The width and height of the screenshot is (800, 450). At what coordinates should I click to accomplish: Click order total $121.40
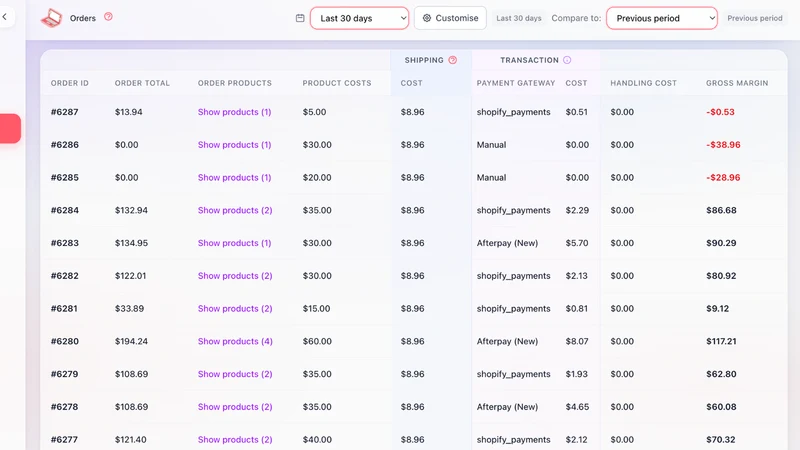tap(131, 439)
